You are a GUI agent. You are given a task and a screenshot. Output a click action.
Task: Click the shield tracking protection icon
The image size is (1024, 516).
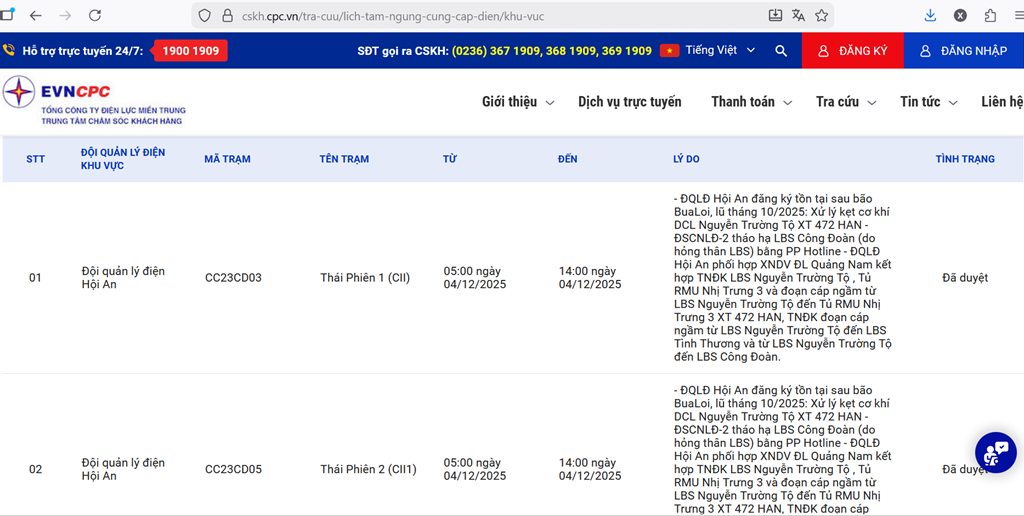click(x=205, y=16)
